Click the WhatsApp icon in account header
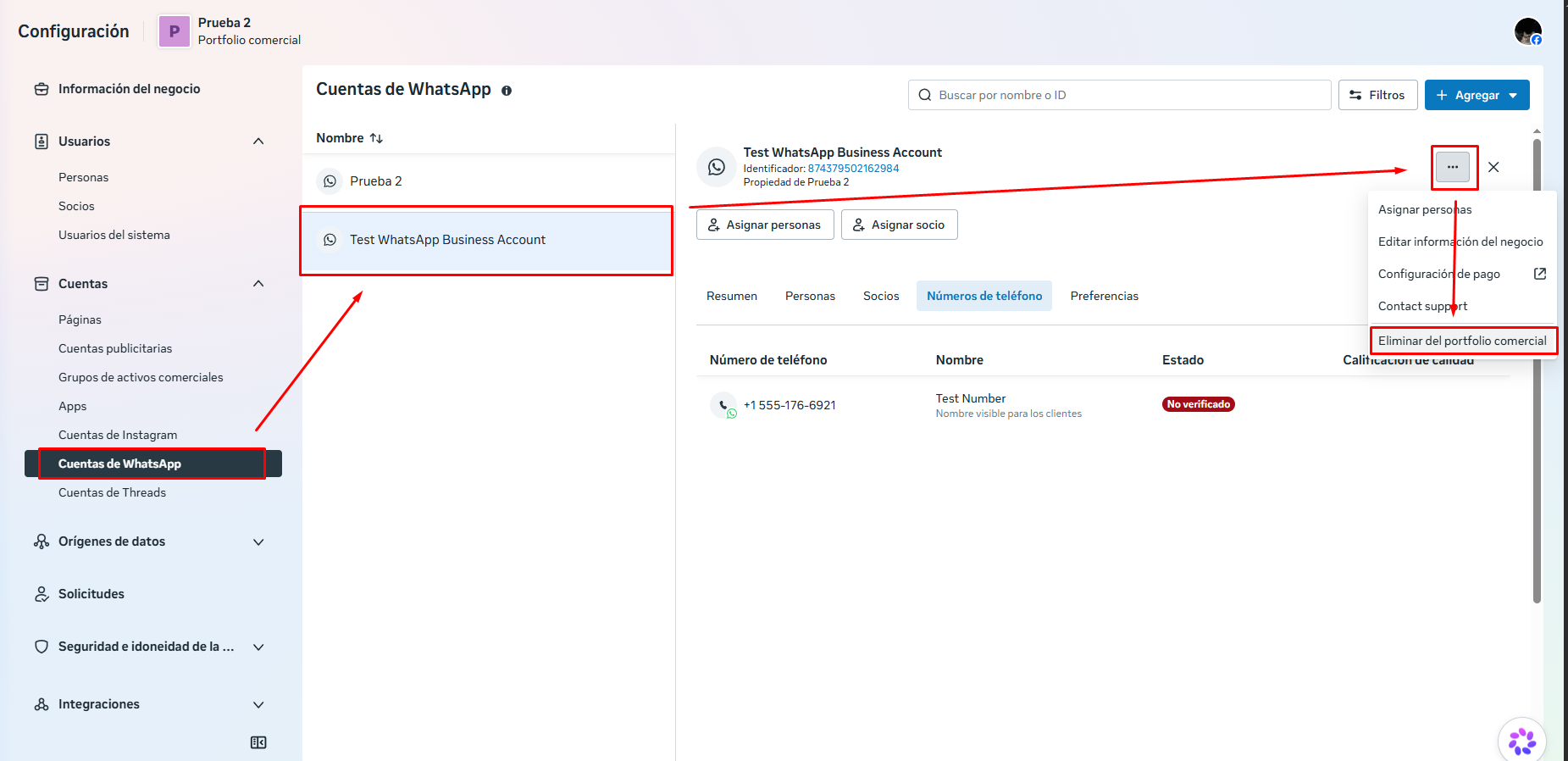Viewport: 1568px width, 761px height. click(x=717, y=167)
